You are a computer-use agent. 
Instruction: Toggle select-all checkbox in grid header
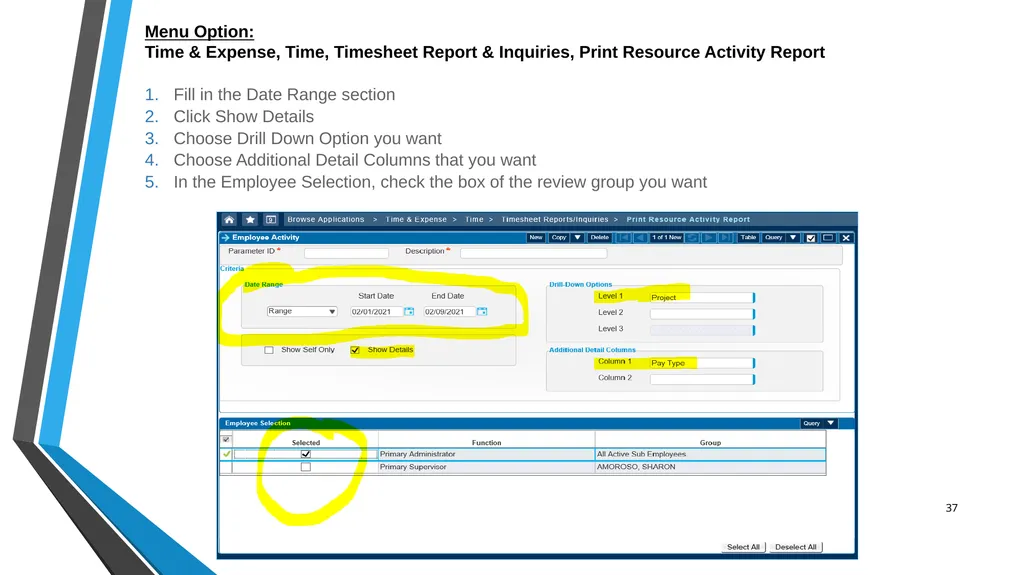[x=226, y=440]
